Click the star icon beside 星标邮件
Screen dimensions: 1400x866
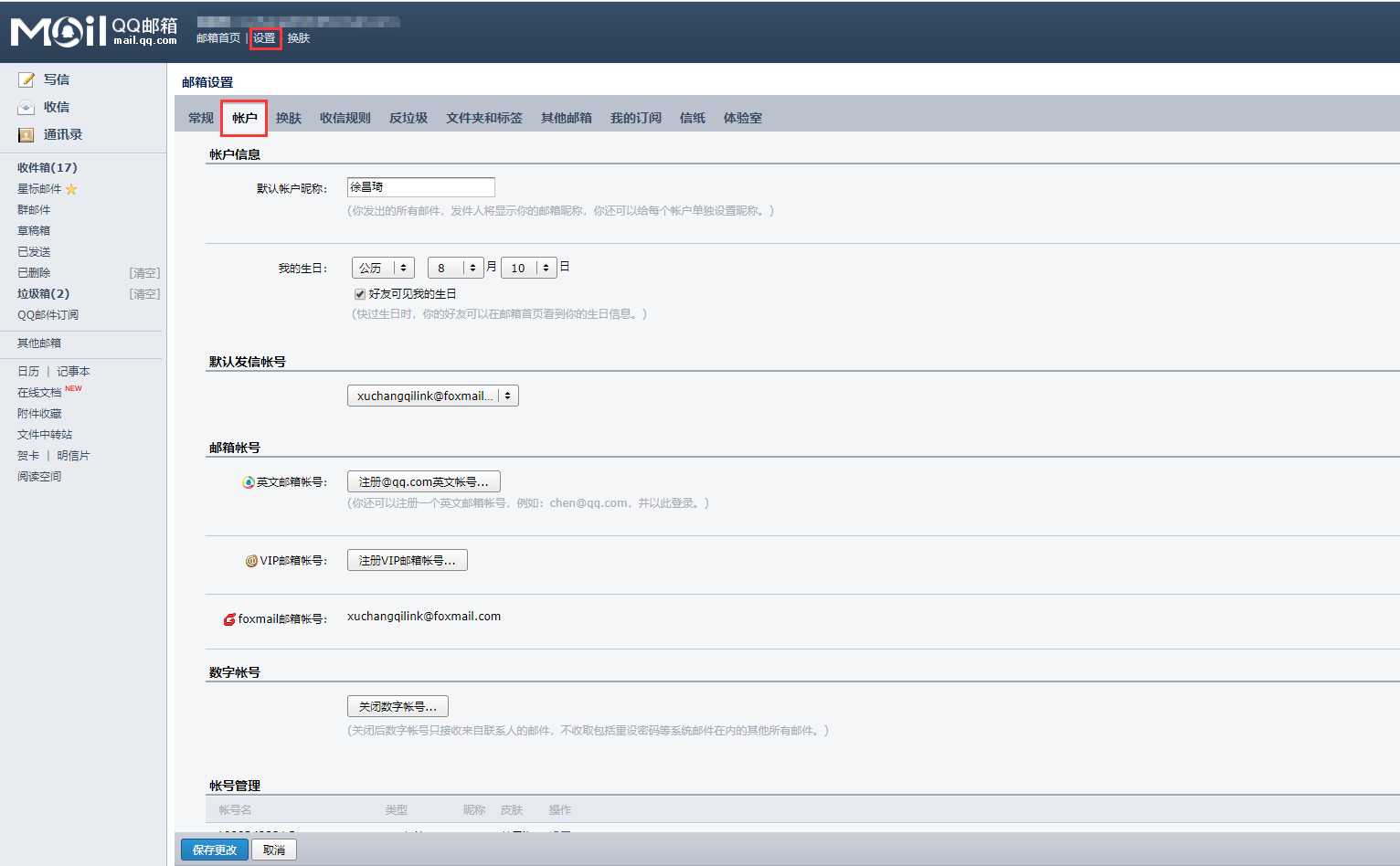point(71,189)
